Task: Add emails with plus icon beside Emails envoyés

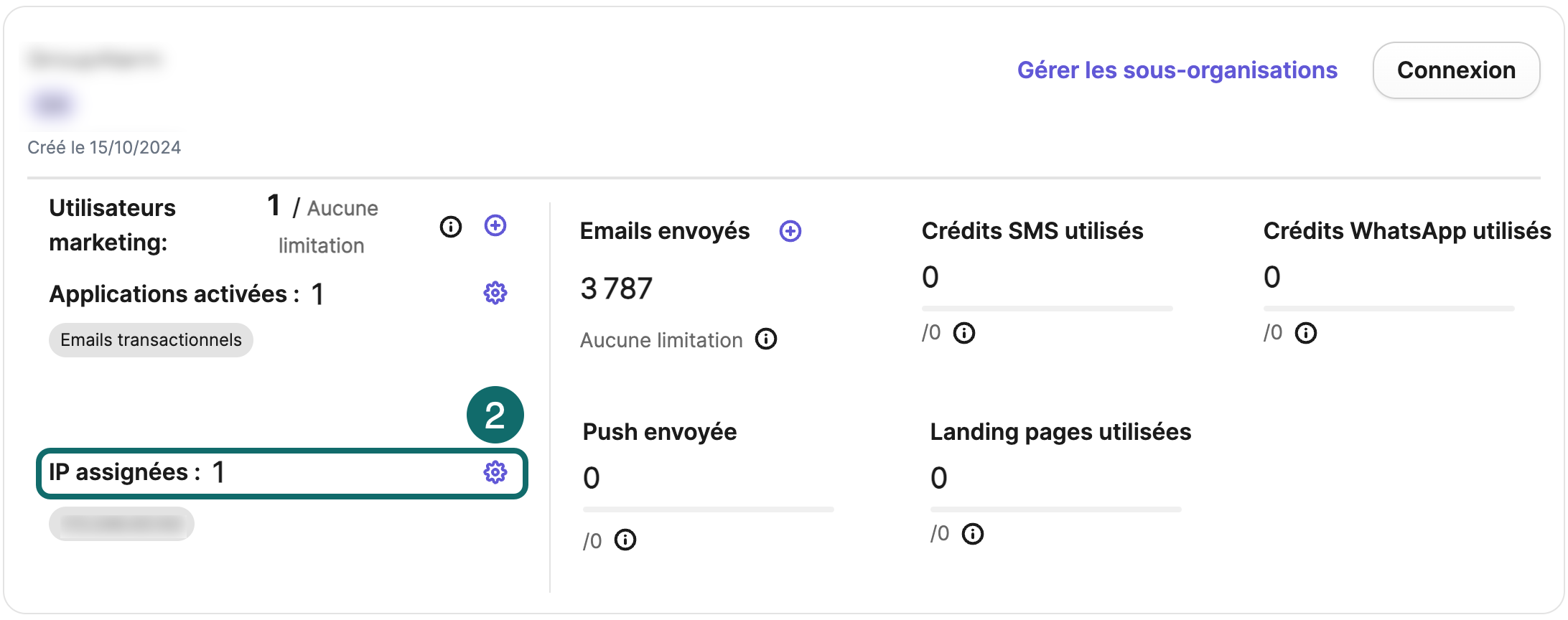Action: [790, 231]
